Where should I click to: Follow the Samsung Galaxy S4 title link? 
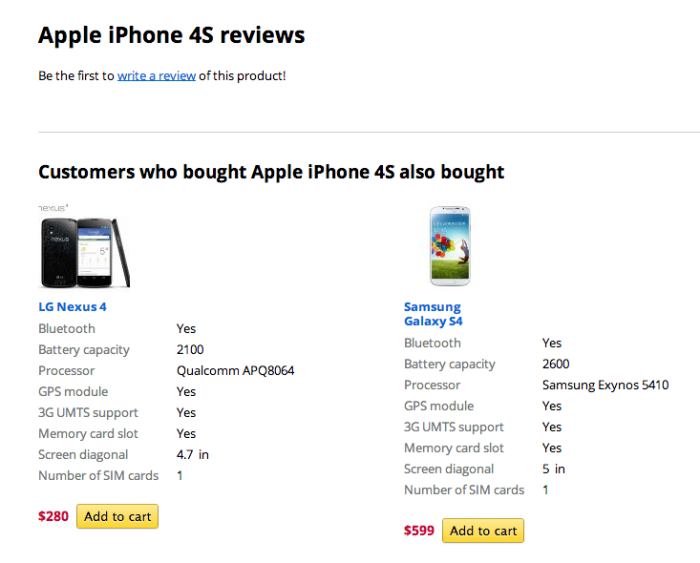point(432,314)
